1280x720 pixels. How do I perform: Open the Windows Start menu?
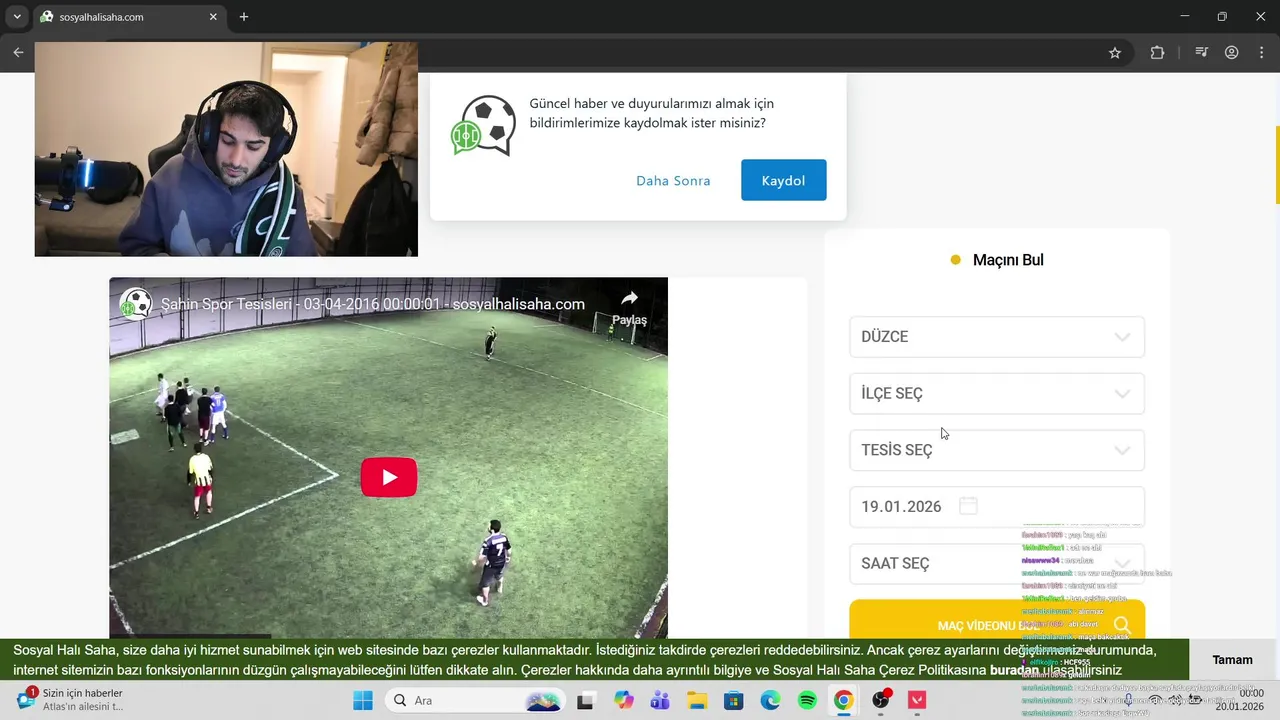(363, 700)
